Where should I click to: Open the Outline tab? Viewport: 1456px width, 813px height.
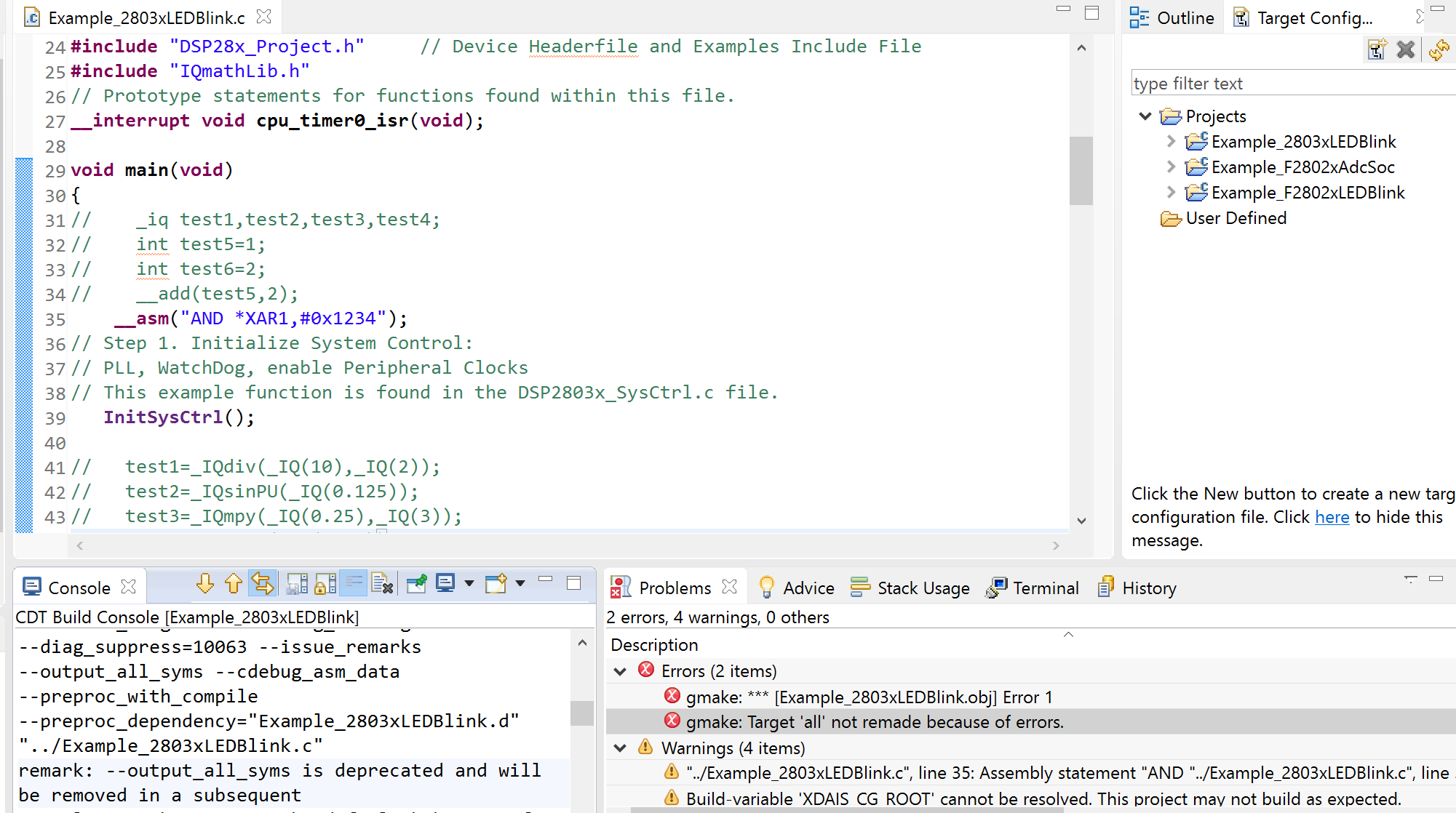pyautogui.click(x=1172, y=18)
